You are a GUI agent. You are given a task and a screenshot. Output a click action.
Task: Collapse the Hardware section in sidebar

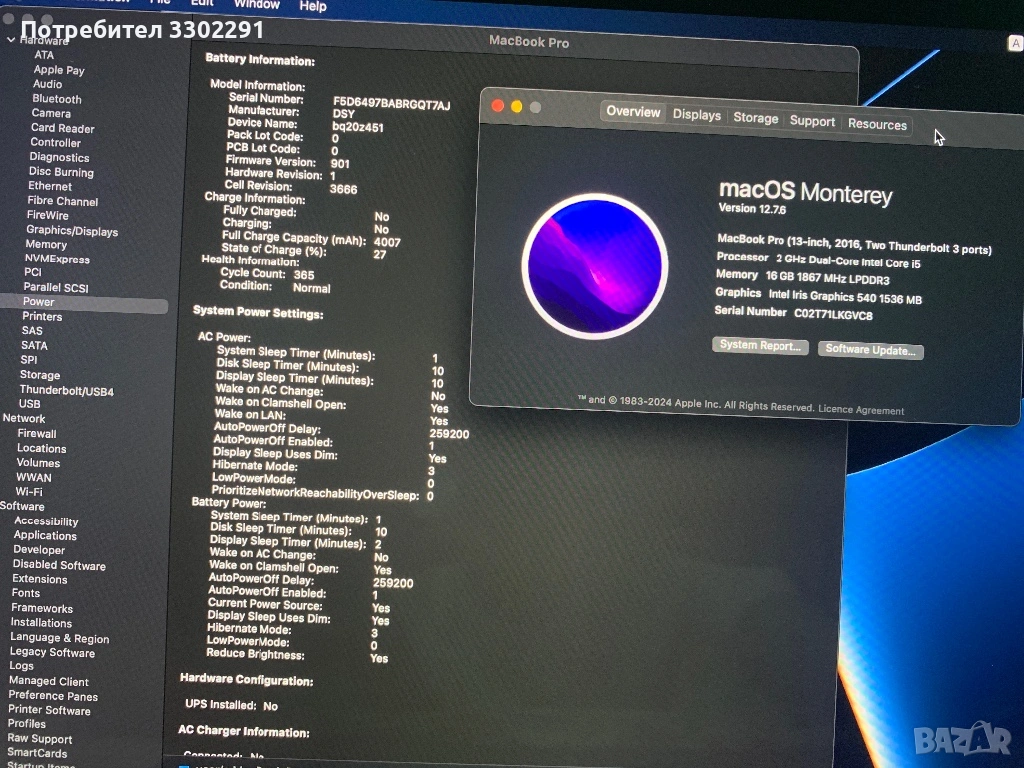tap(11, 40)
